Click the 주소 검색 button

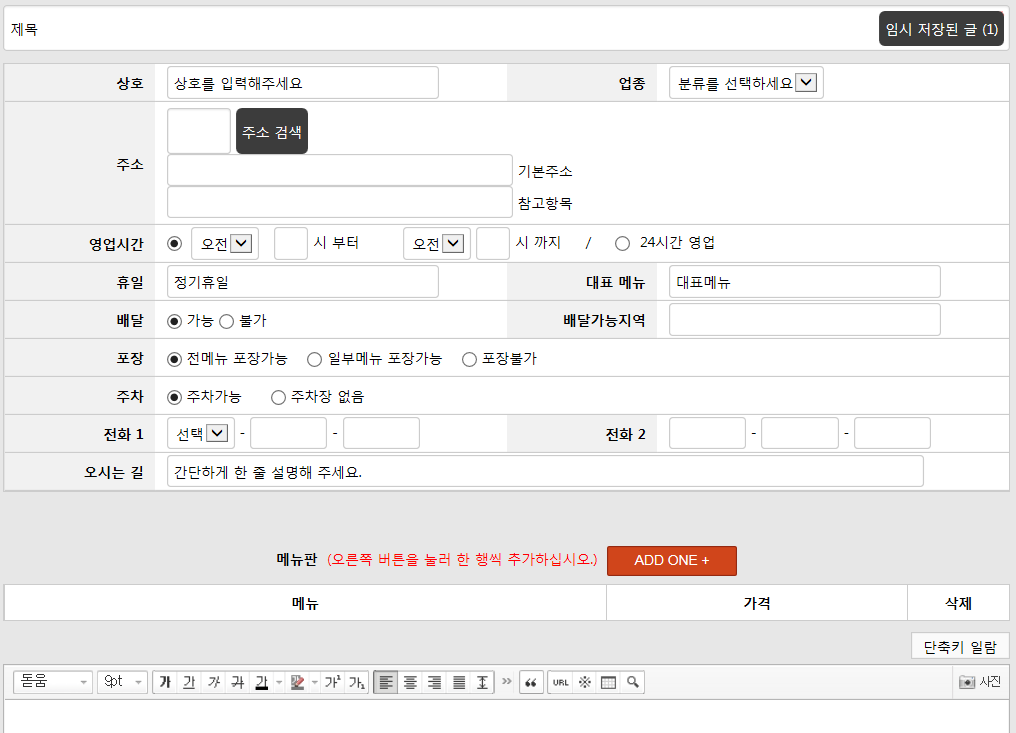tap(272, 131)
